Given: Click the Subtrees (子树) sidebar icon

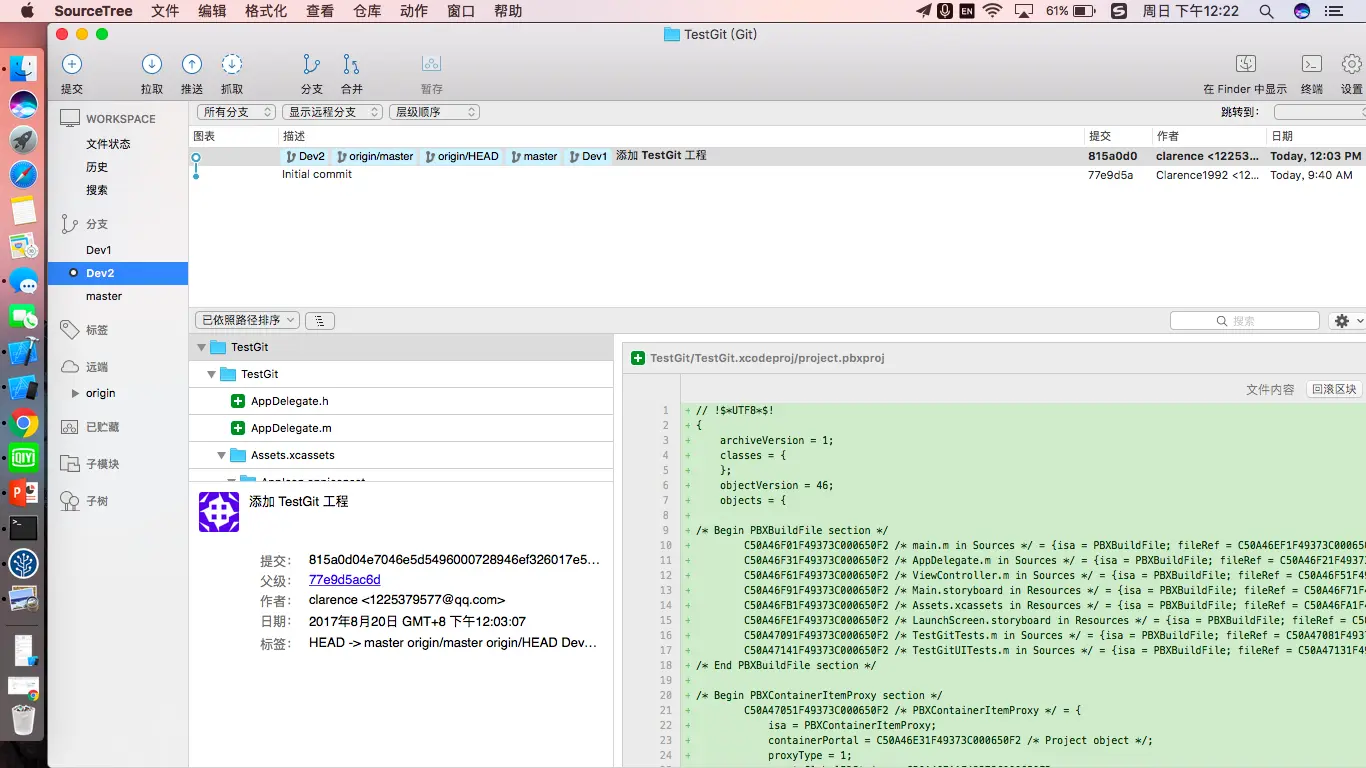Looking at the screenshot, I should (69, 501).
